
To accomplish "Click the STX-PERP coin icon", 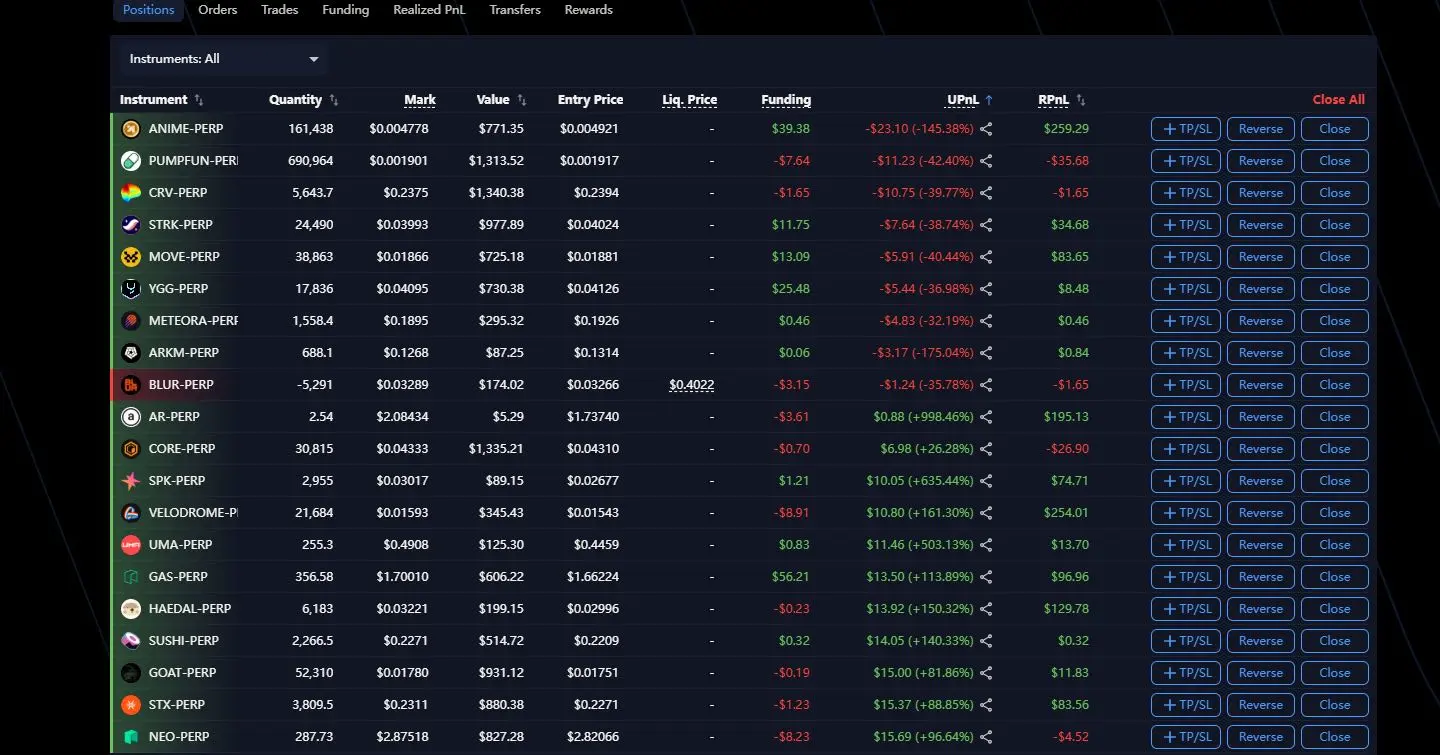I will (131, 705).
